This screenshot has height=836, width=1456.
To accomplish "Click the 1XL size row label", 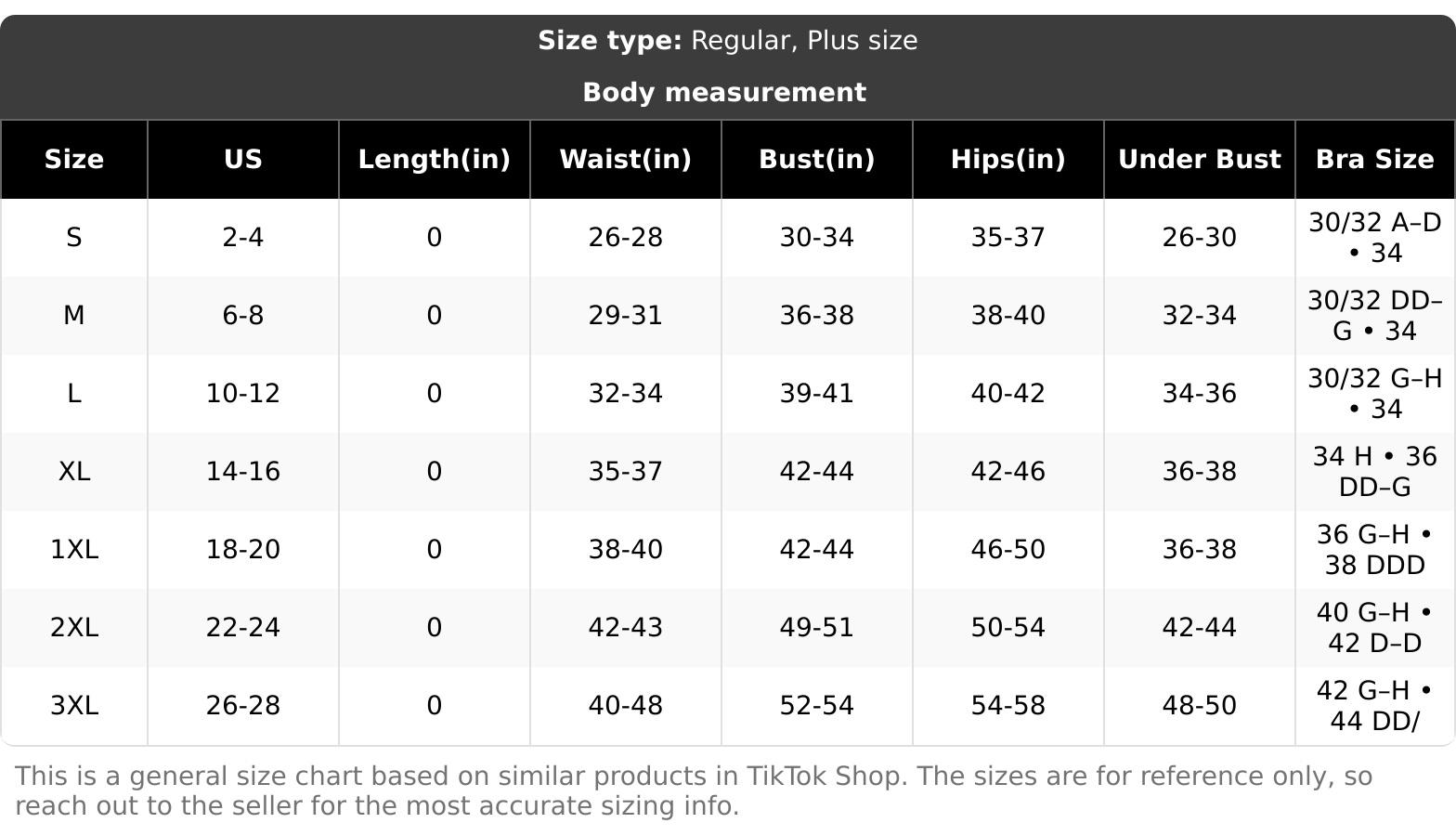I will coord(74,550).
